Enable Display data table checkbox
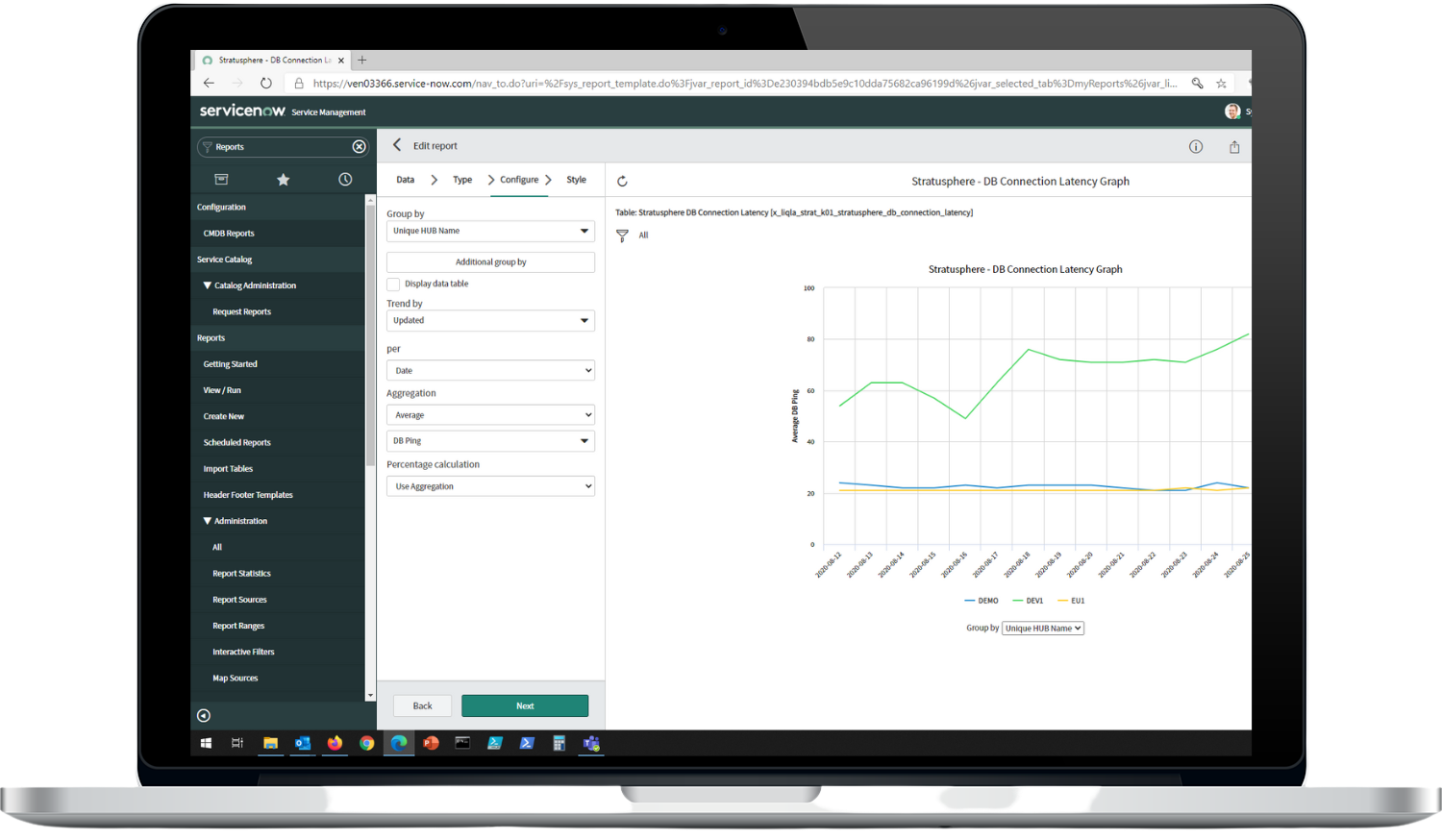The width and height of the screenshot is (1442, 840). point(393,284)
